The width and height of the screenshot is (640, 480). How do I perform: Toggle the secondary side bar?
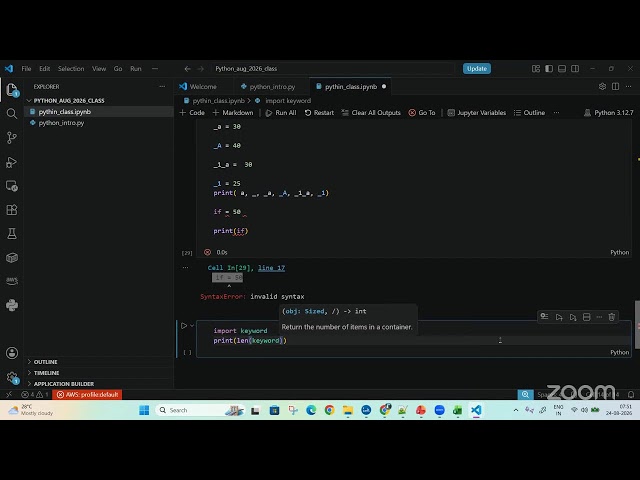(575, 69)
